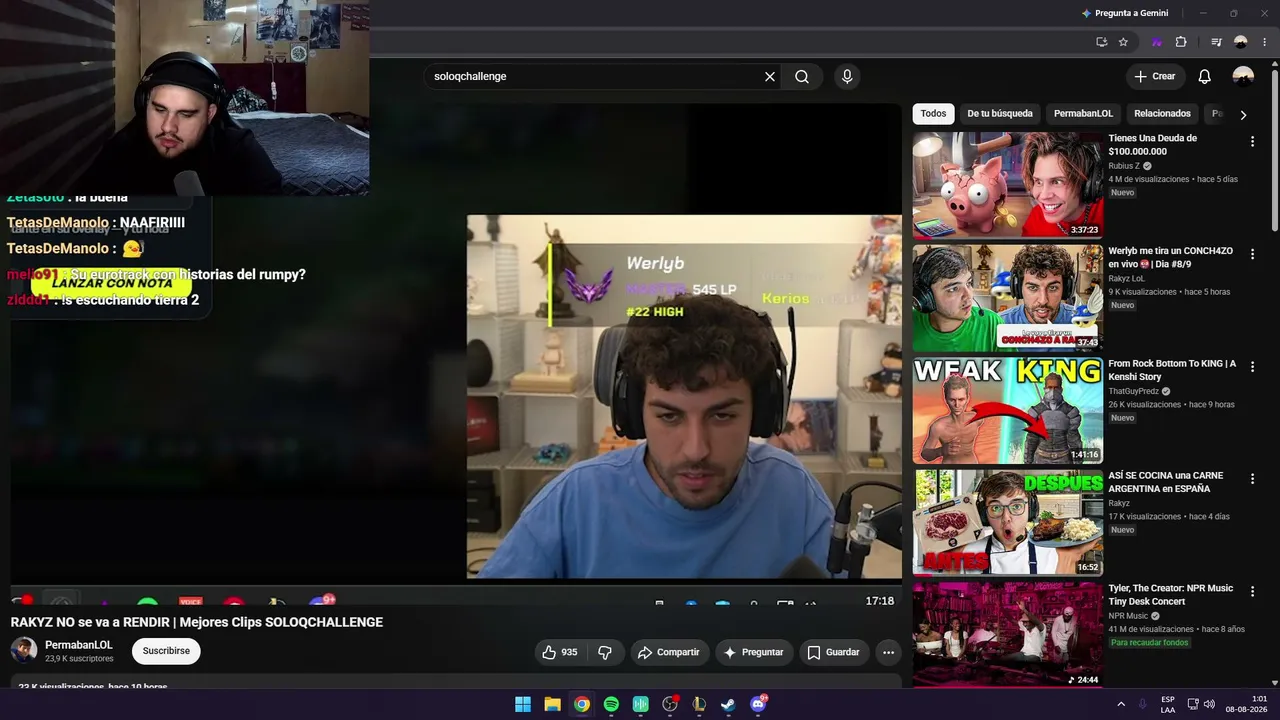Open the WEAK KING Kenshi thumbnail
The height and width of the screenshot is (720, 1280).
1008,410
